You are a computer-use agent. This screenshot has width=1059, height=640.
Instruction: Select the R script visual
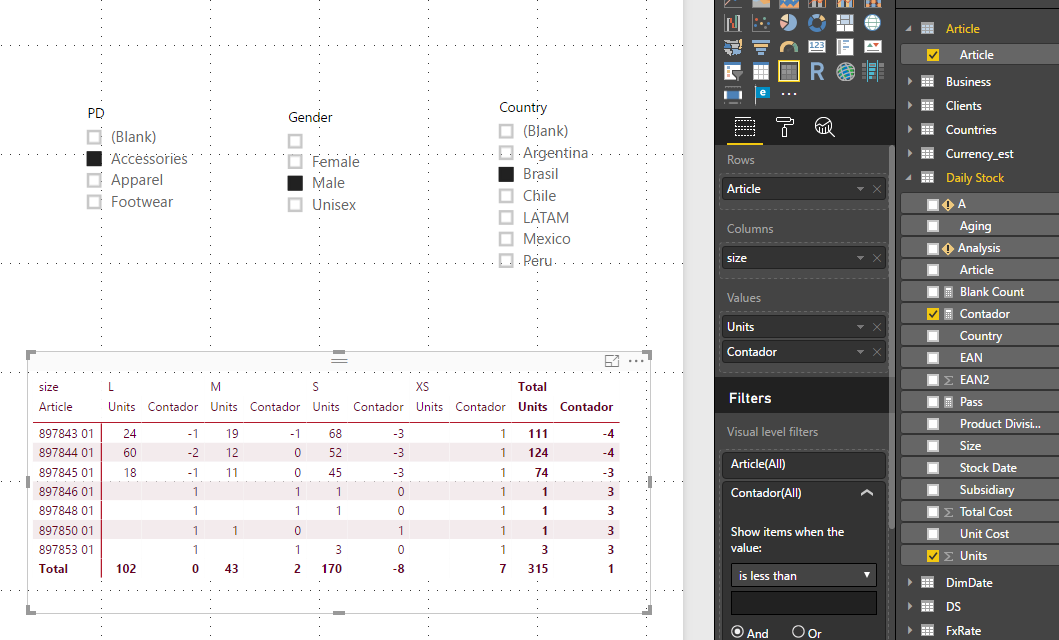(x=817, y=72)
